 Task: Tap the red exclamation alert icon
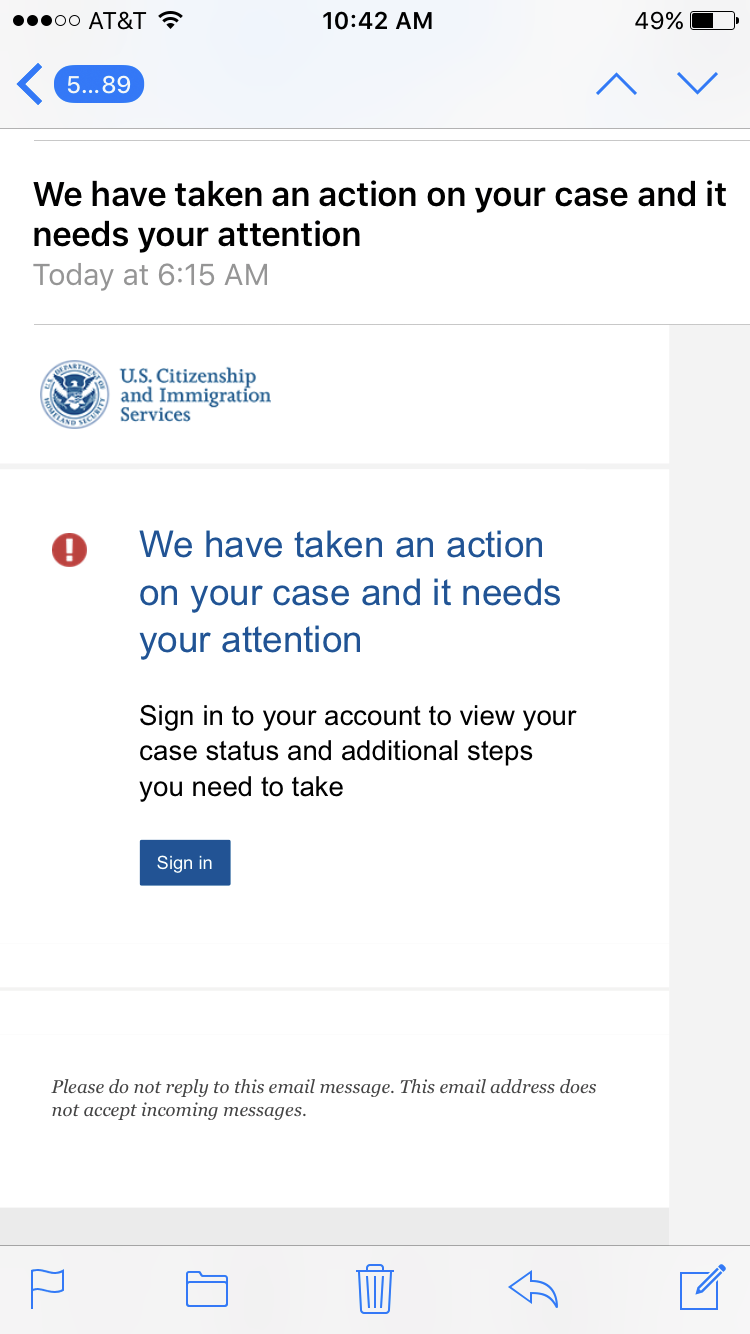[70, 549]
